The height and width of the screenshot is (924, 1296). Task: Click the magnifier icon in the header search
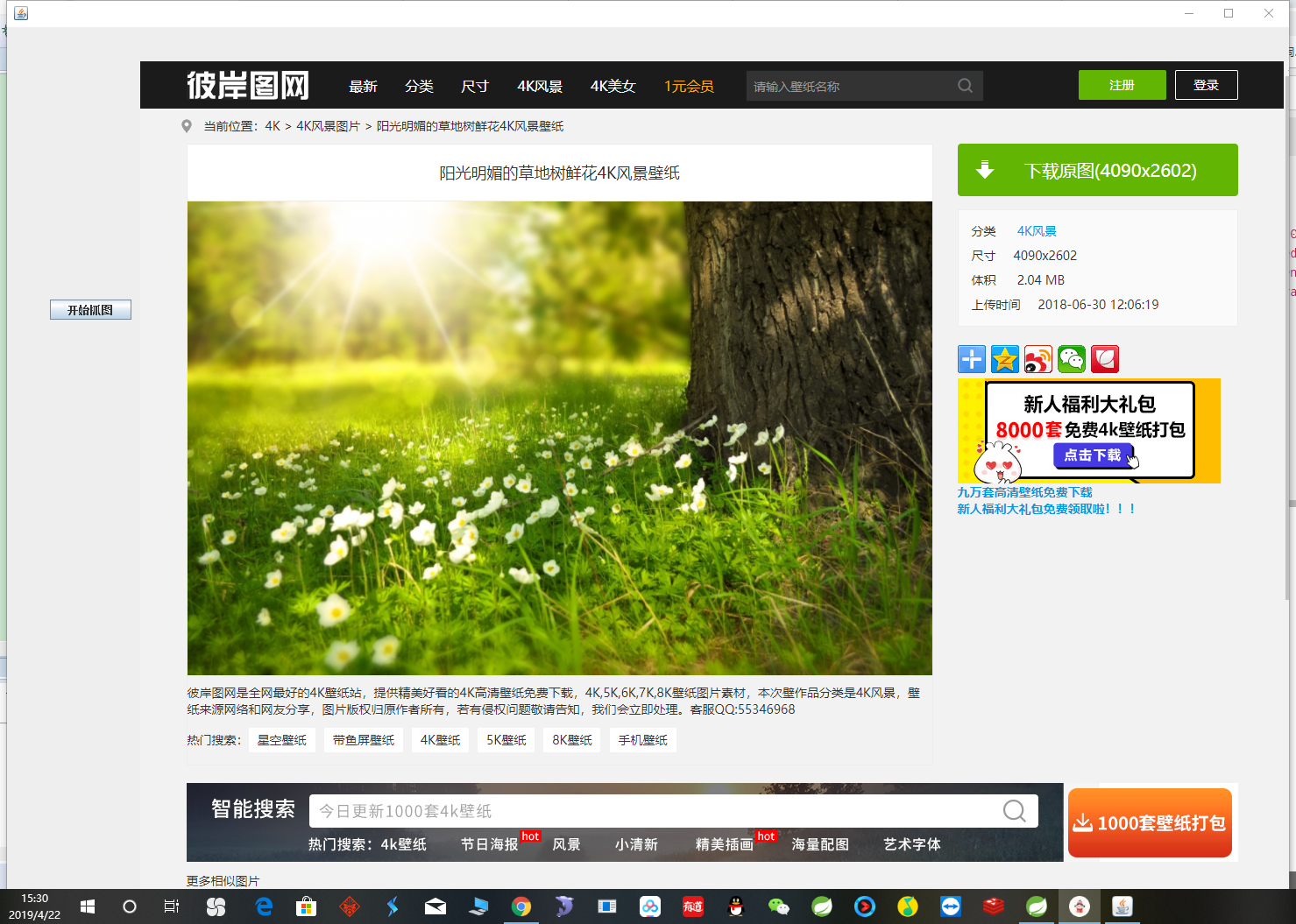[966, 86]
